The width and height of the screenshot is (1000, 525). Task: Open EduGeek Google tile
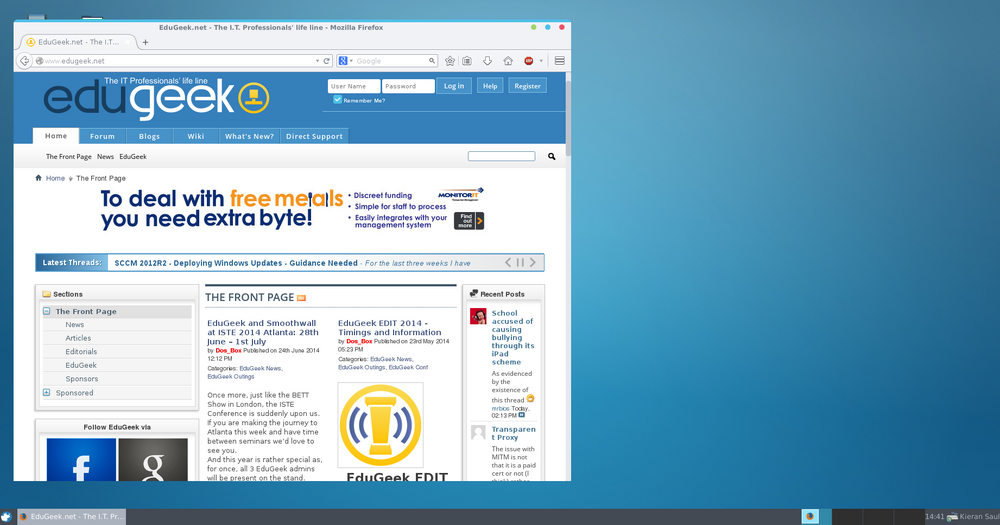(x=153, y=459)
